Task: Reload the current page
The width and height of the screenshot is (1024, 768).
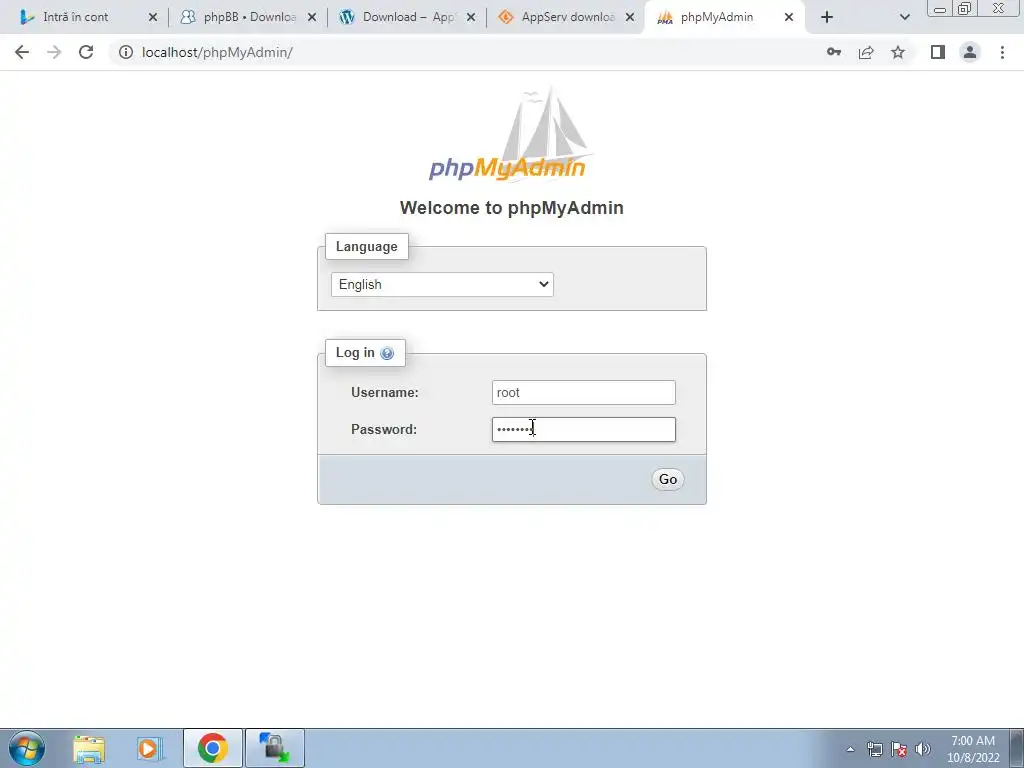Action: coord(86,52)
